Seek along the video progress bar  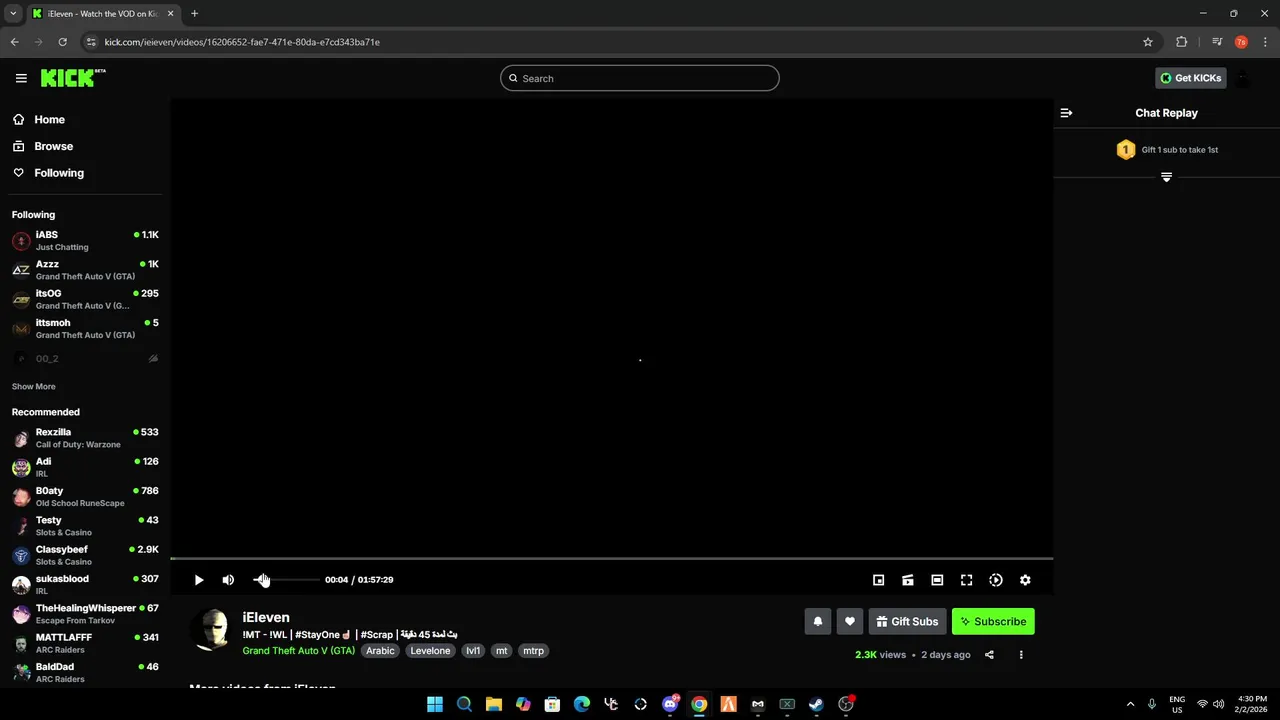coord(611,558)
